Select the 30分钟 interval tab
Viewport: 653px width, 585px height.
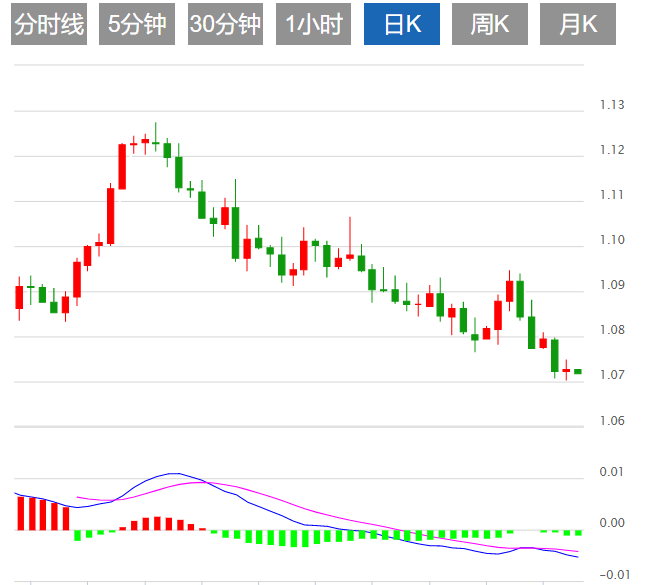coord(225,24)
